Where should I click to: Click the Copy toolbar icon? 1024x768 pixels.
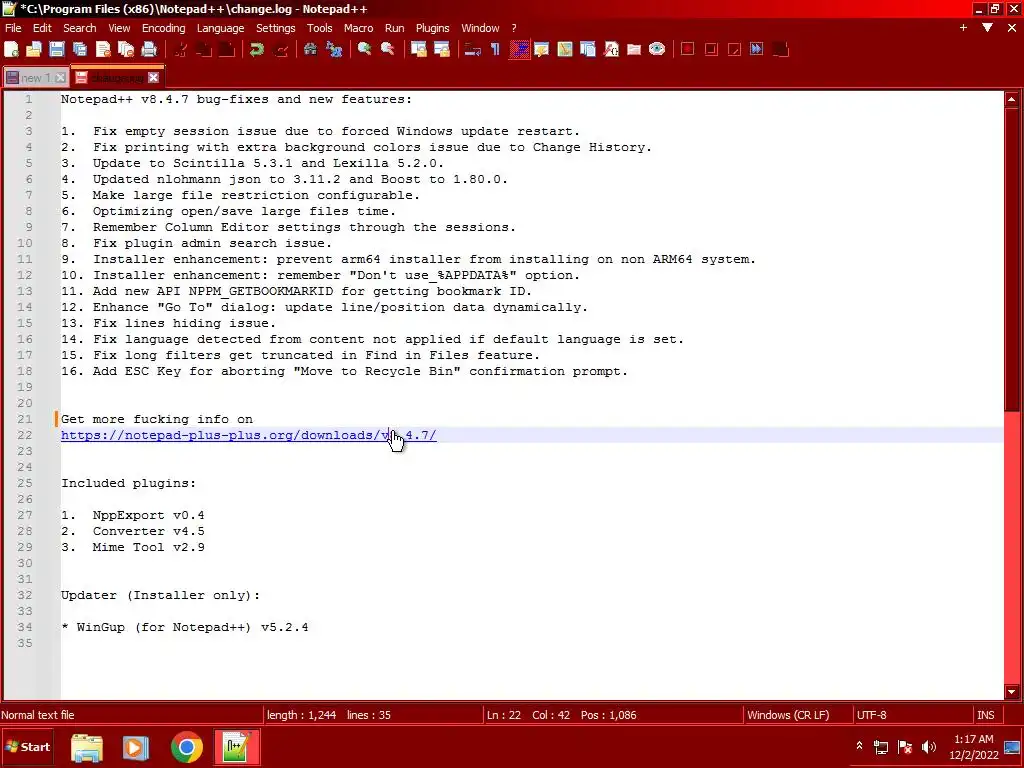coord(204,49)
